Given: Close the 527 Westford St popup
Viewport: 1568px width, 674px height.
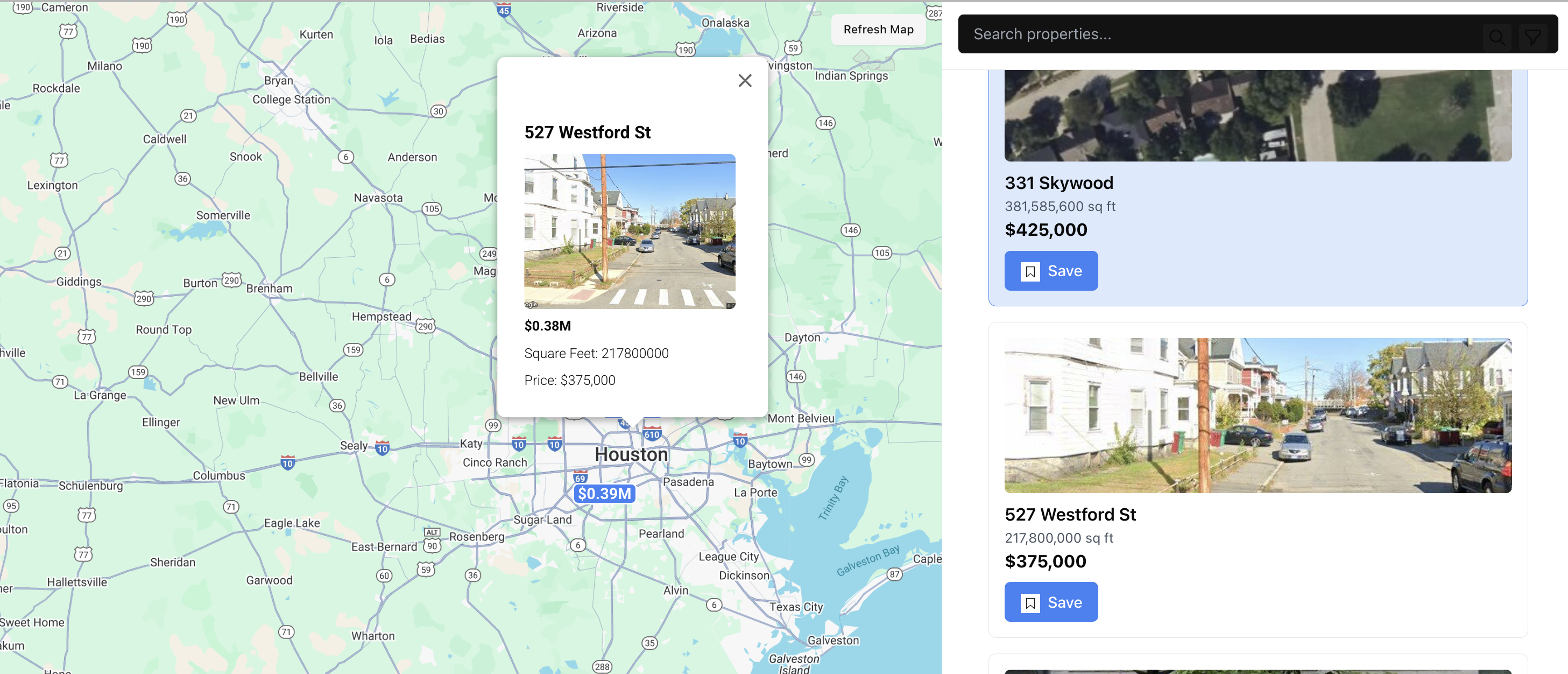Looking at the screenshot, I should coord(744,80).
